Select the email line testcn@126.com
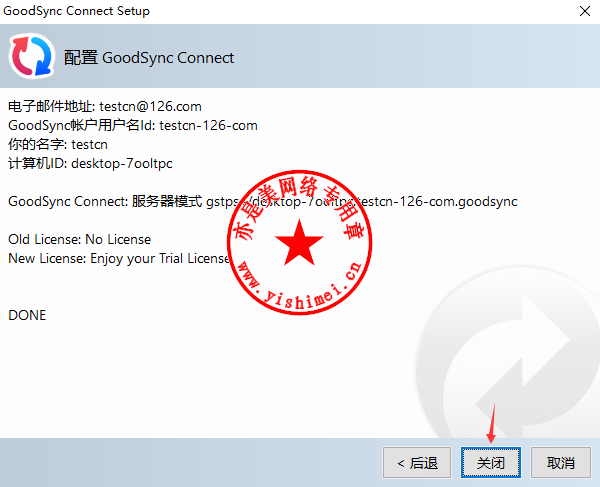600x487 pixels. click(105, 106)
